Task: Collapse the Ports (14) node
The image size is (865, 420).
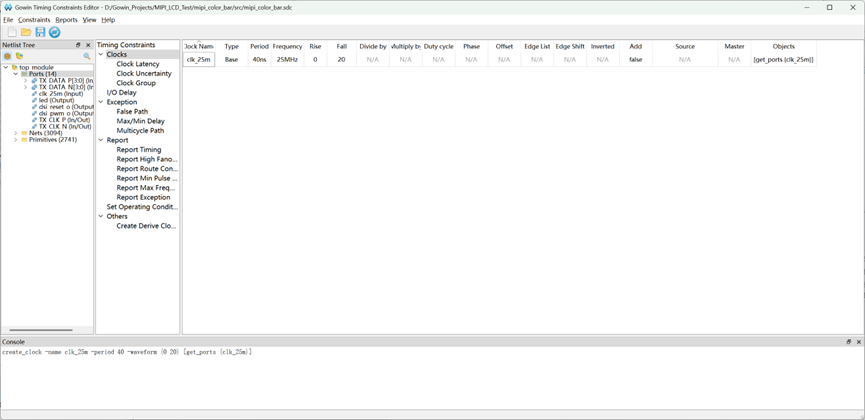Action: pos(16,74)
